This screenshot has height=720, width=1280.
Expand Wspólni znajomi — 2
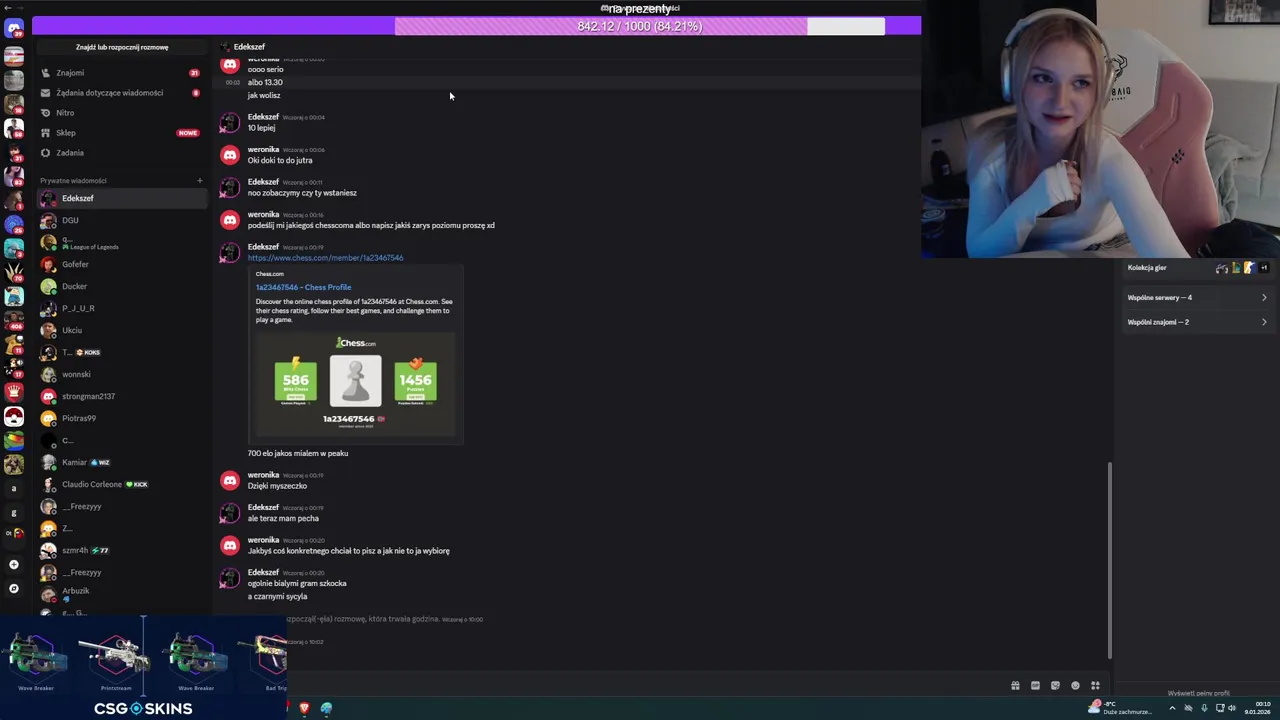[1197, 322]
